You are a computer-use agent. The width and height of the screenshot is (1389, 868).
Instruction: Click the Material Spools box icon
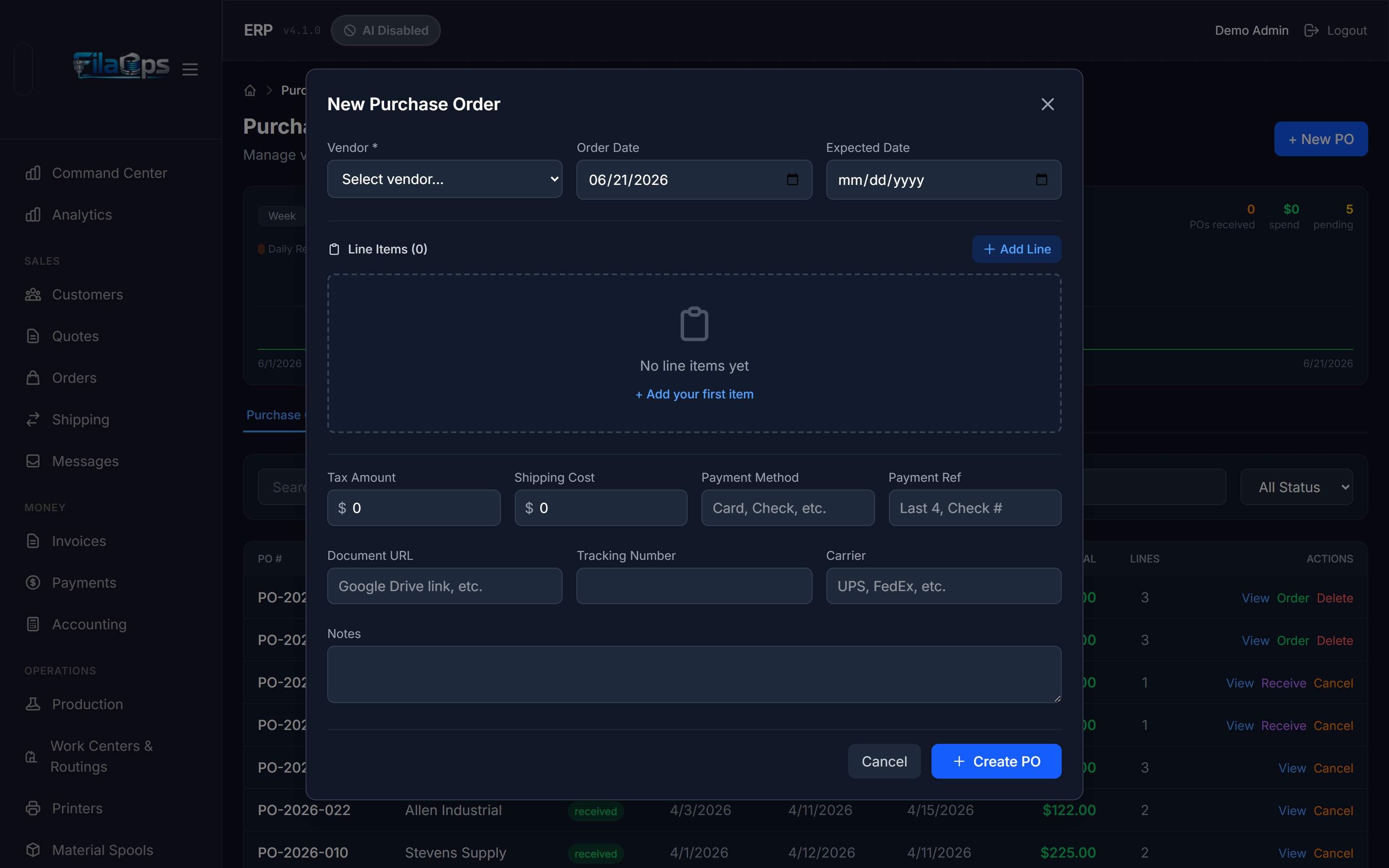click(x=33, y=850)
